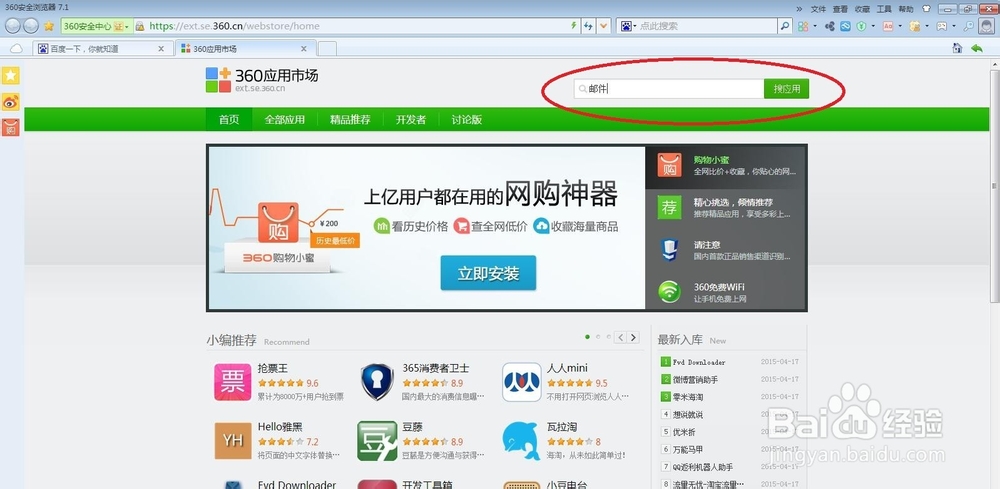The height and width of the screenshot is (489, 1000).
Task: Open the colorful extensions grid icon
Action: click(803, 26)
